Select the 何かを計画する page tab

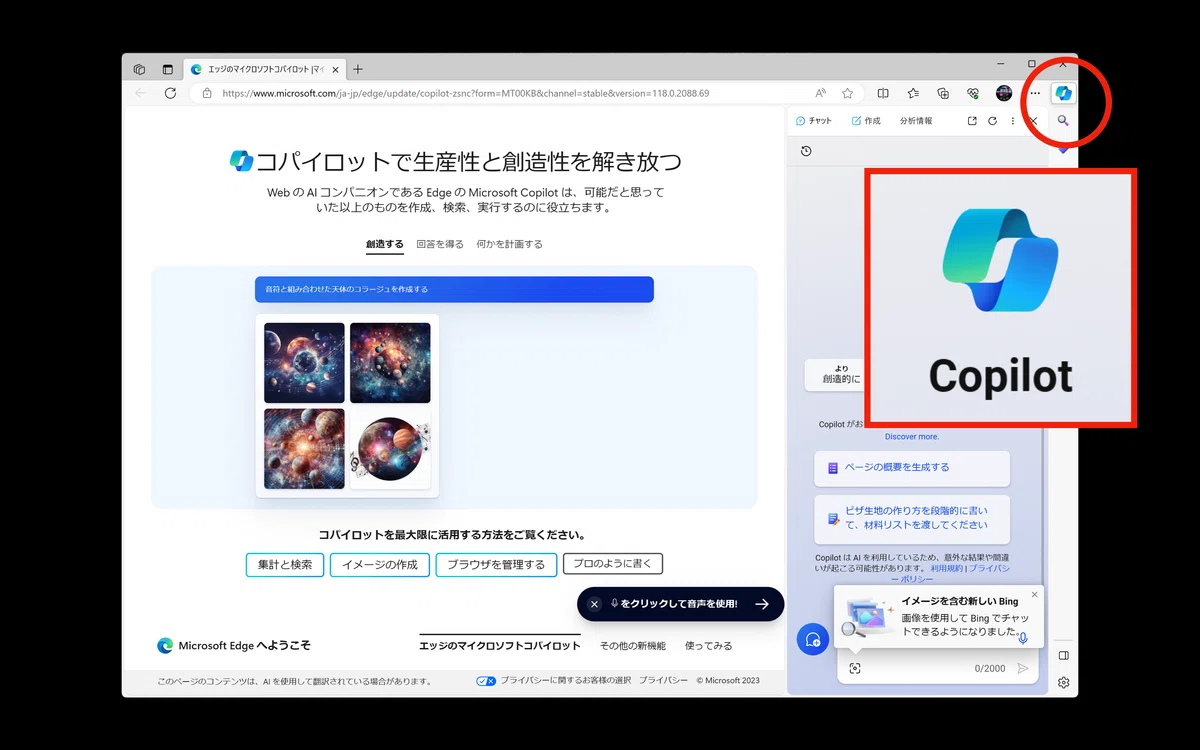(510, 244)
